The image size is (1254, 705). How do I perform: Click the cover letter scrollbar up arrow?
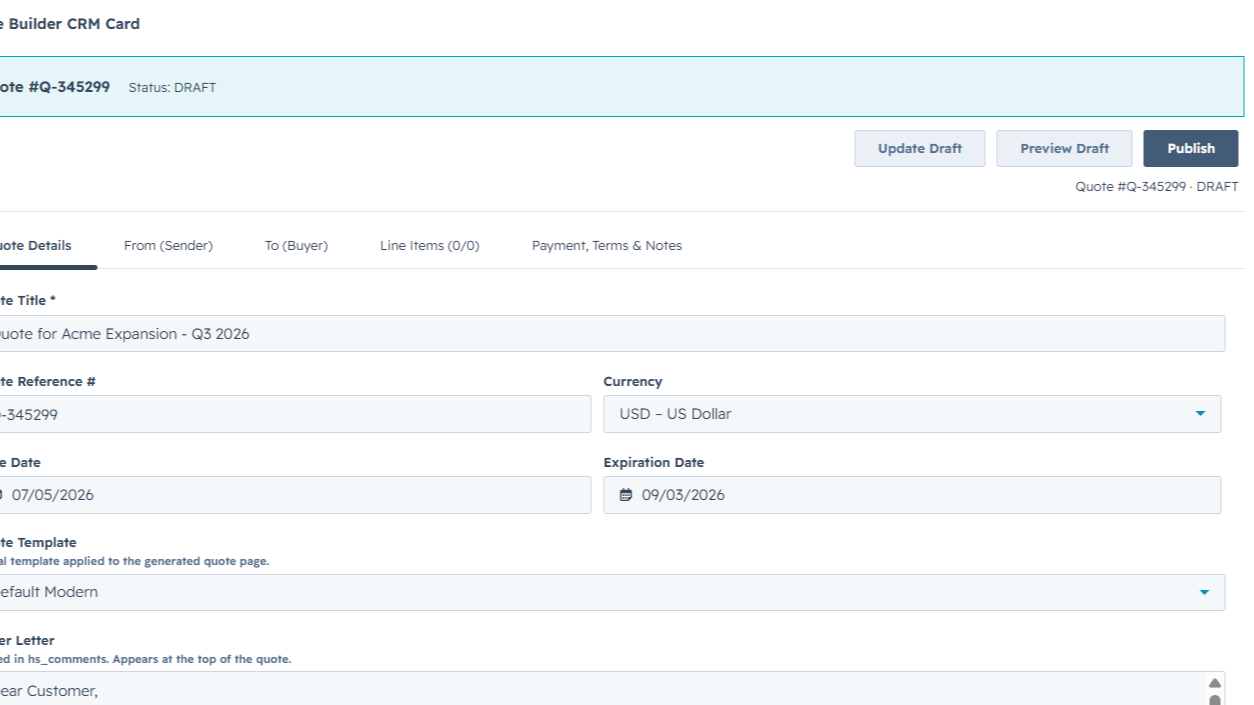[1215, 683]
